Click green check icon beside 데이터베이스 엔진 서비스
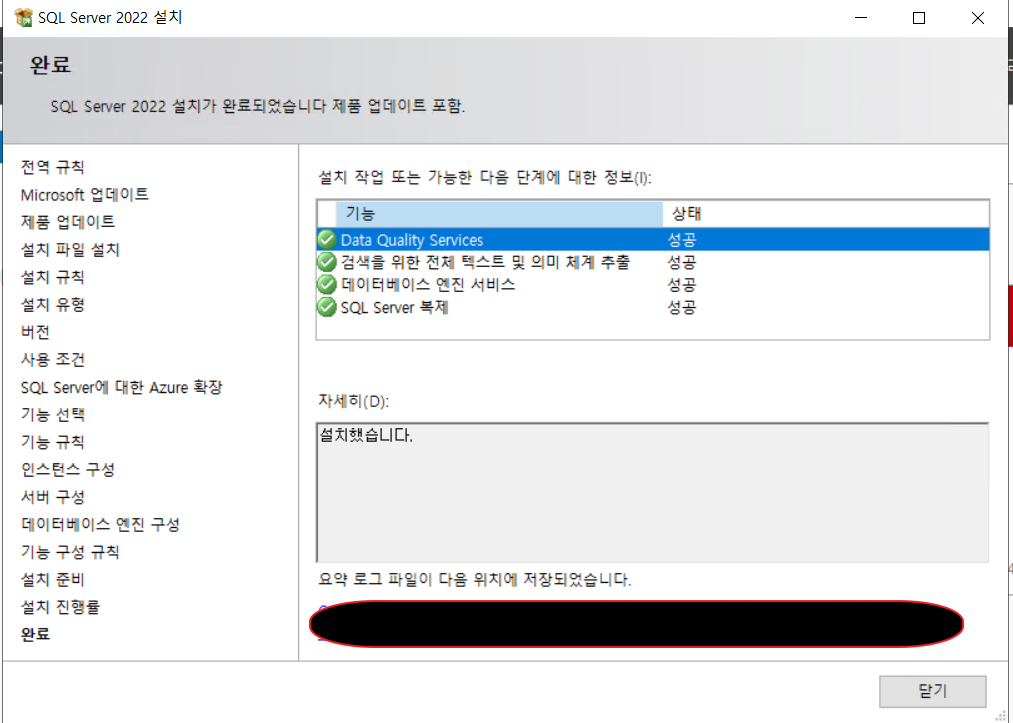The height and width of the screenshot is (723, 1013). click(x=327, y=284)
